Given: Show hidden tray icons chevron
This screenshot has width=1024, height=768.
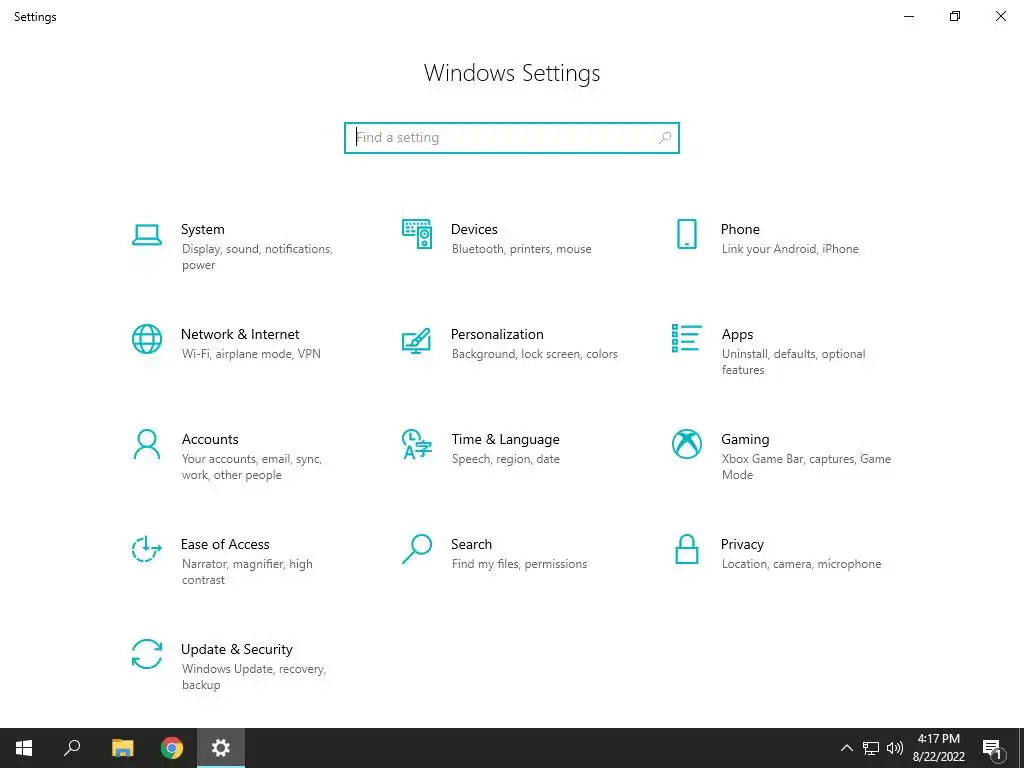Looking at the screenshot, I should point(846,748).
